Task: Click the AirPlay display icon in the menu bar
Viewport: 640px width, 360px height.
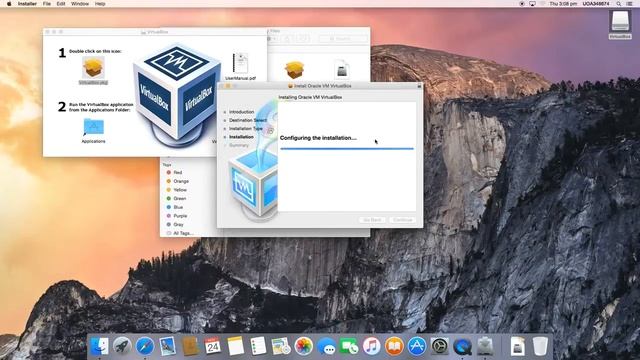Action: 532,4
